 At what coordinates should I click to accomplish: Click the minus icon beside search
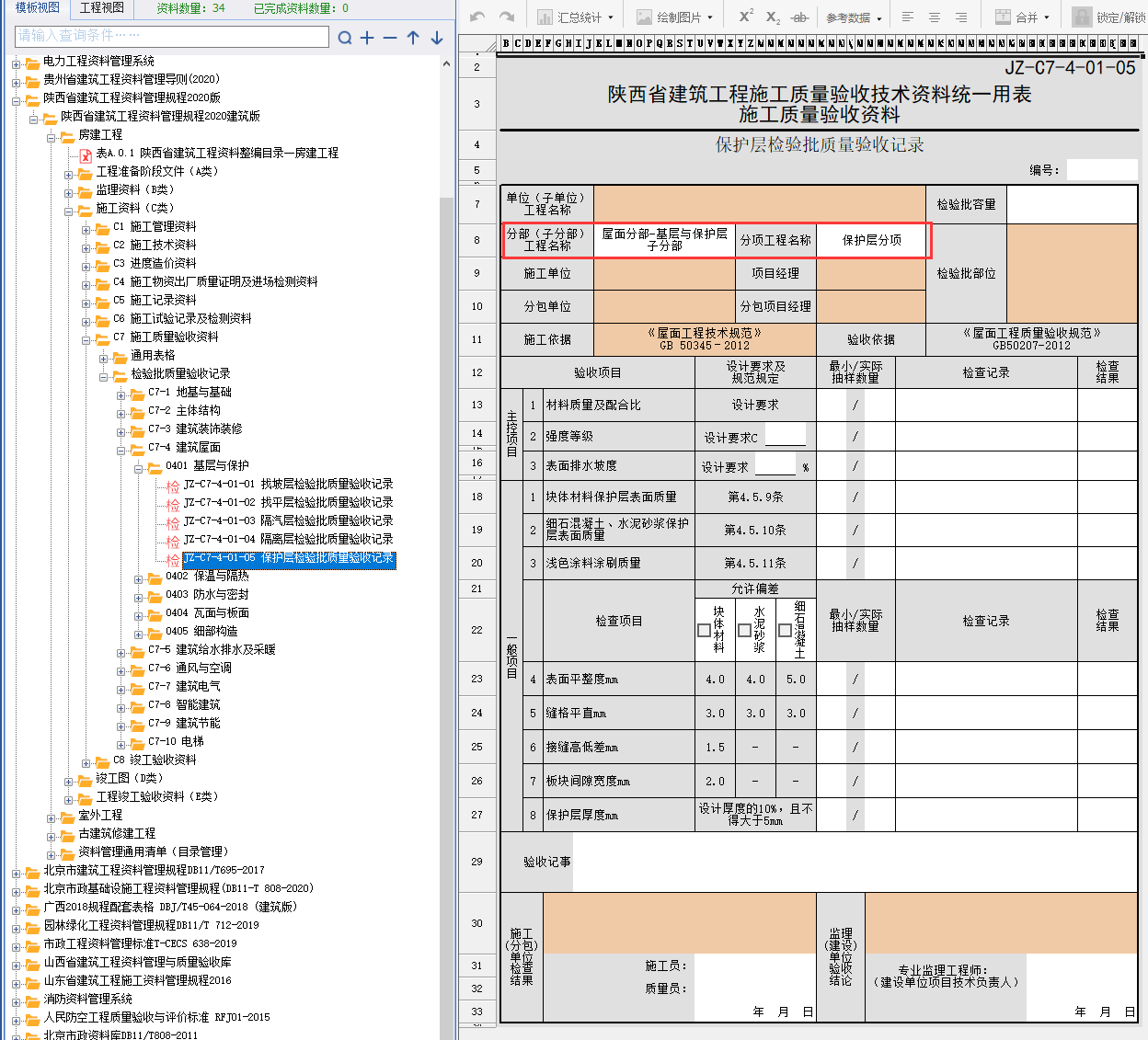pos(390,38)
